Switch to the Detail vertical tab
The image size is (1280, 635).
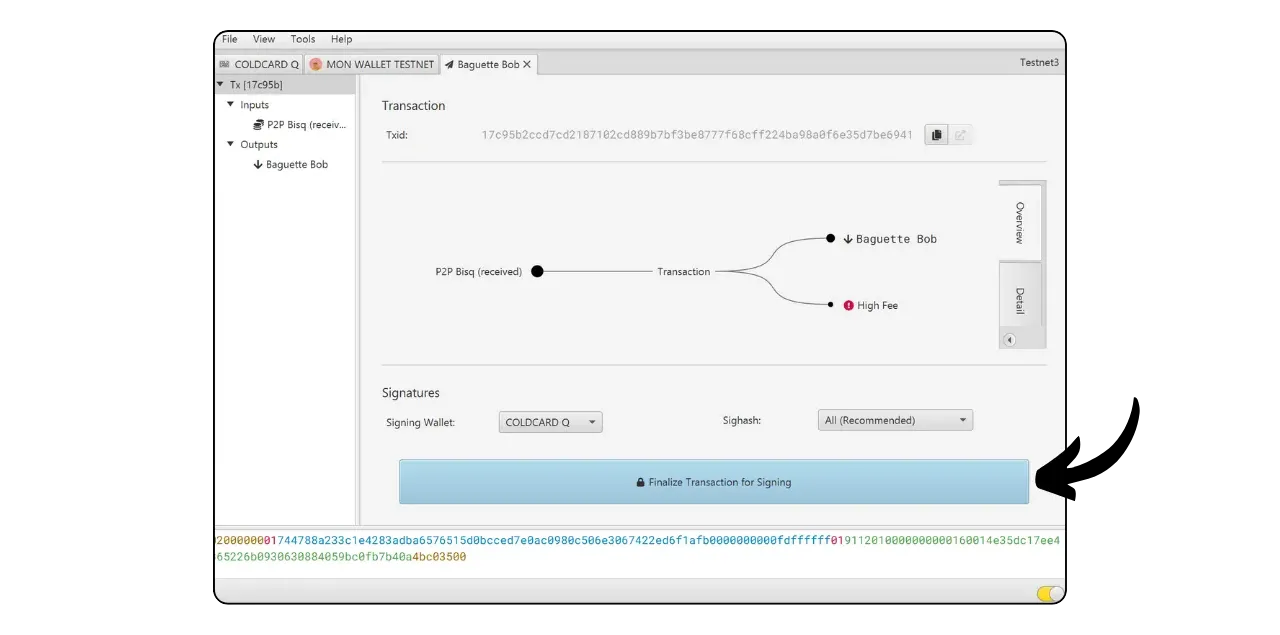(1020, 300)
